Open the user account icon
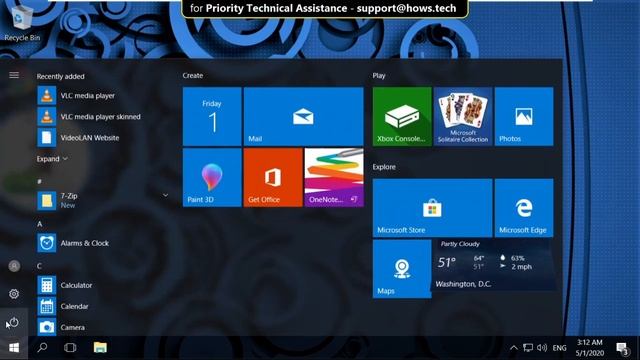 point(14,266)
